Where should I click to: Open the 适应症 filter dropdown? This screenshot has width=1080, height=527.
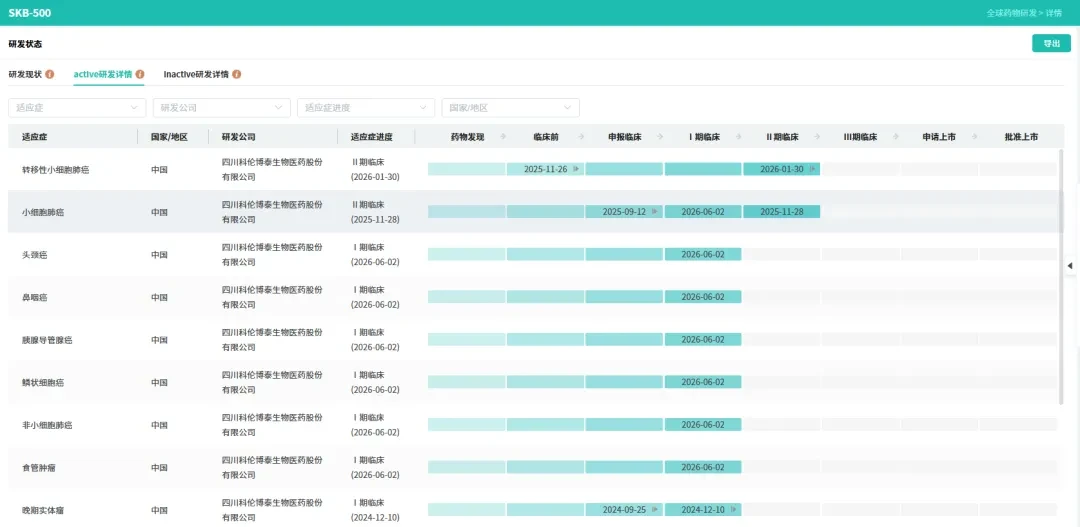pyautogui.click(x=77, y=107)
